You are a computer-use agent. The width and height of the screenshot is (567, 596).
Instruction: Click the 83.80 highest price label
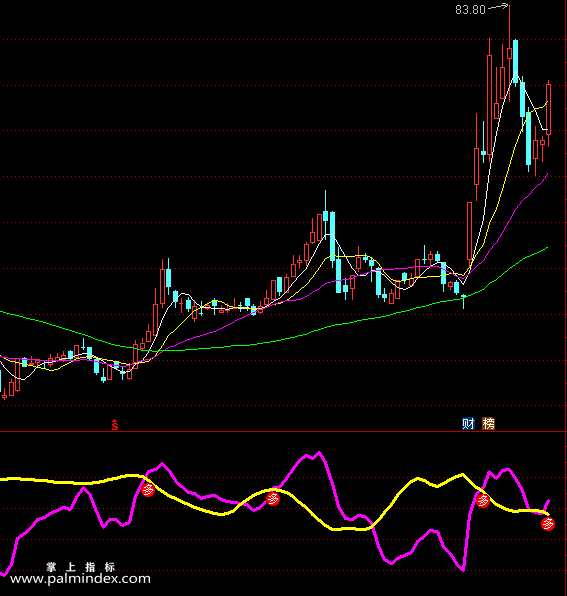pyautogui.click(x=470, y=10)
